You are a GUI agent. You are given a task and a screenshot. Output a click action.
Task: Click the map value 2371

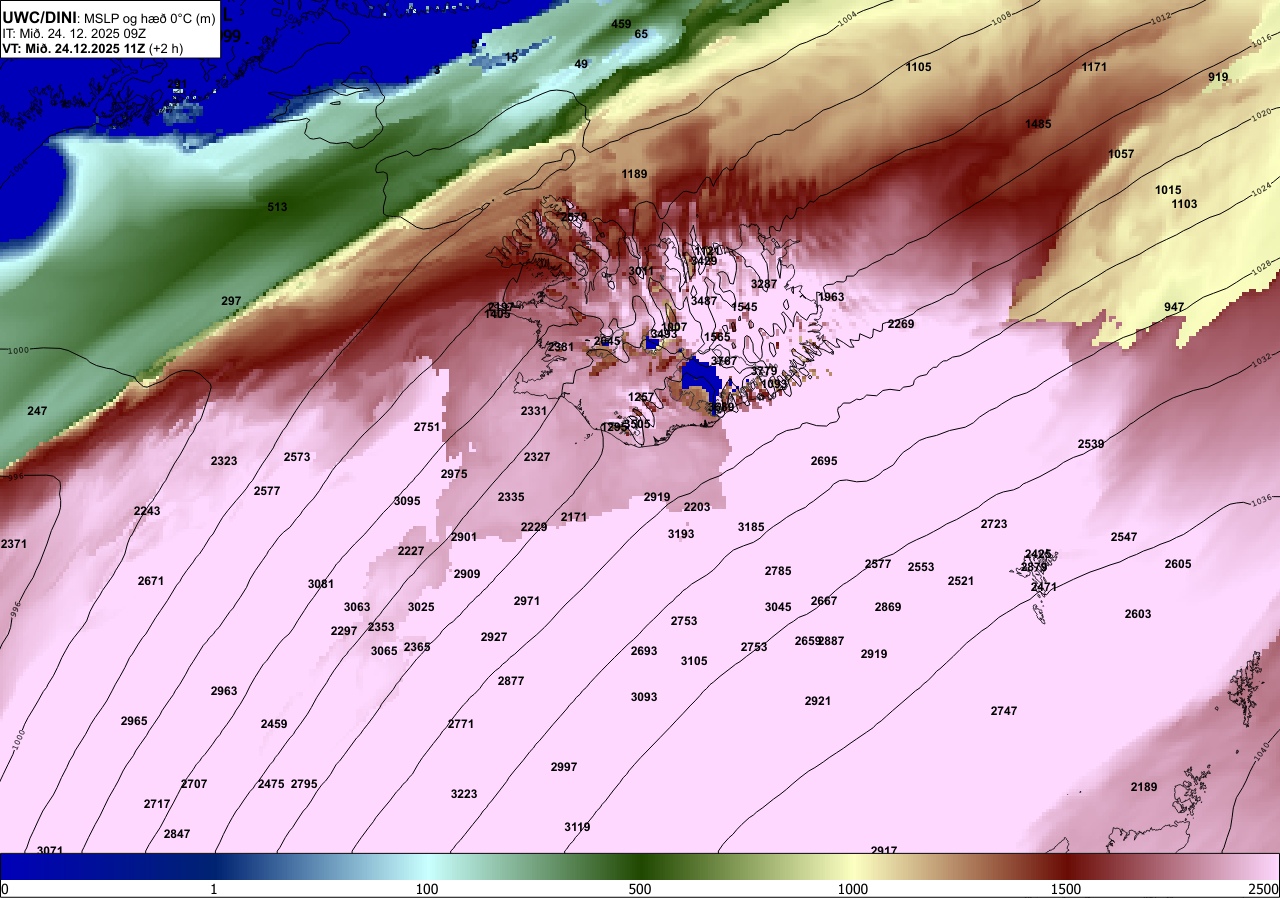[x=14, y=544]
